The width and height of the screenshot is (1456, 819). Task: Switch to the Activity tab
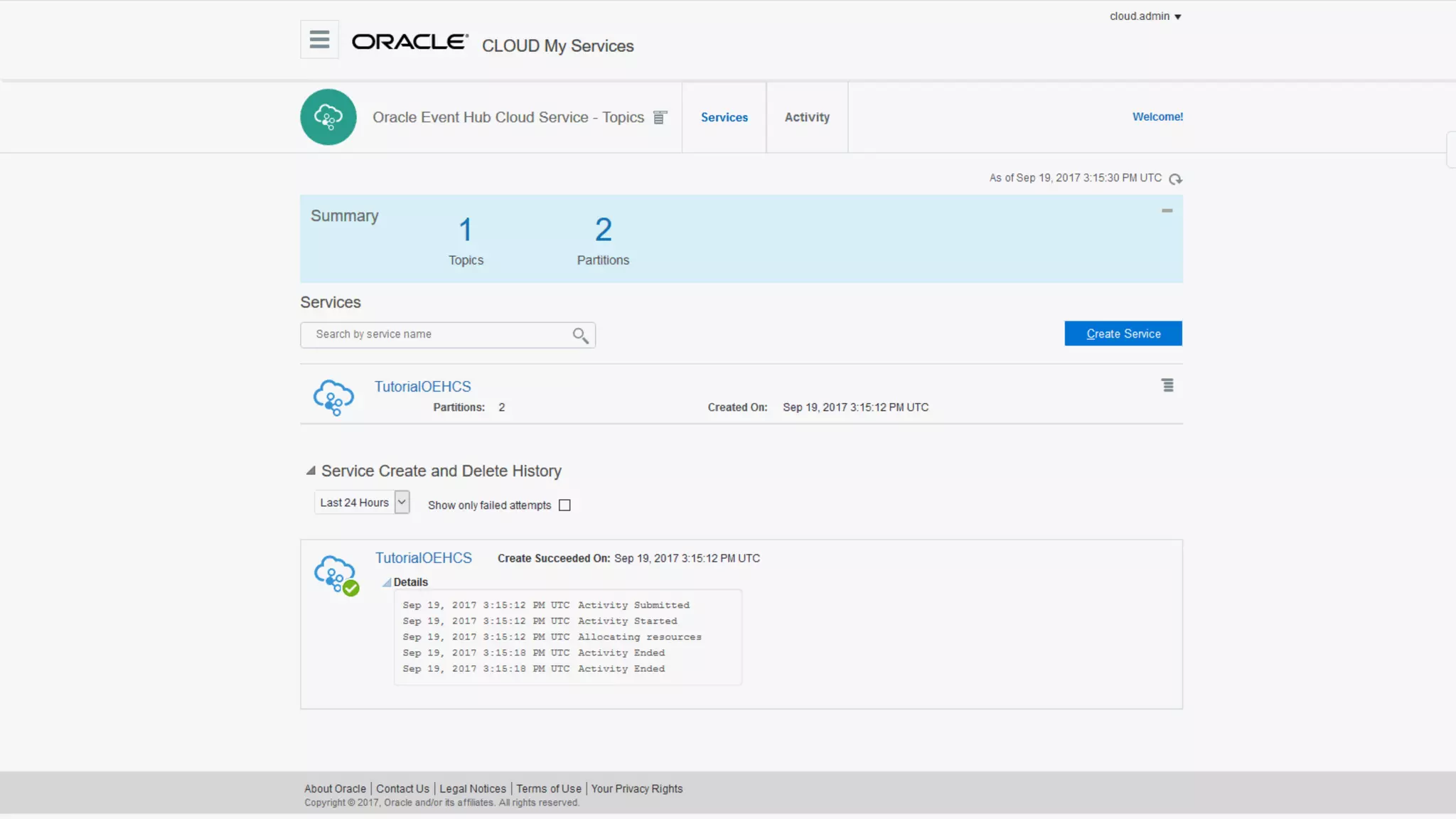pyautogui.click(x=806, y=117)
